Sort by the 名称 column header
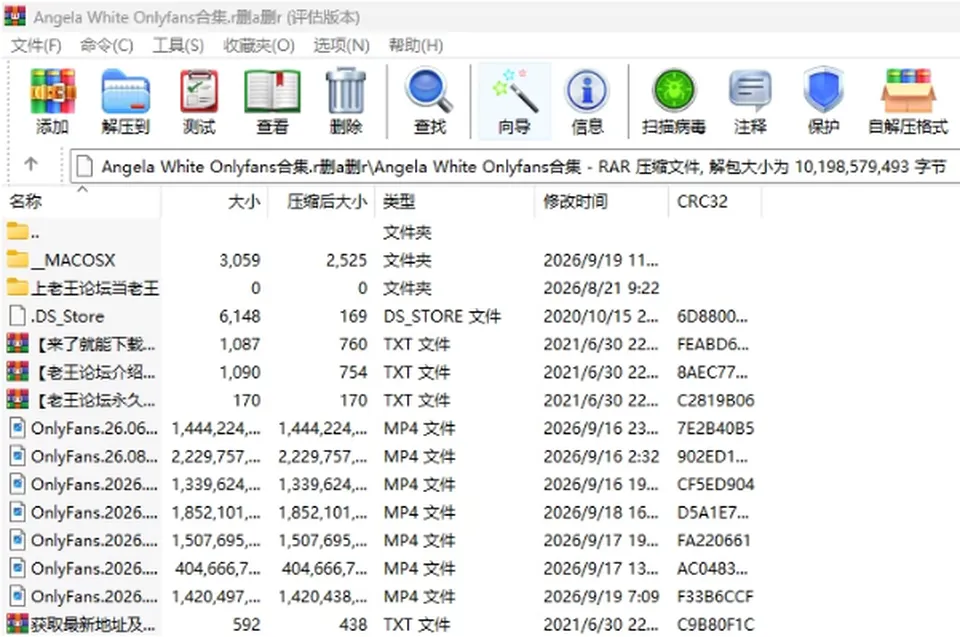This screenshot has width=960, height=637. 82,202
